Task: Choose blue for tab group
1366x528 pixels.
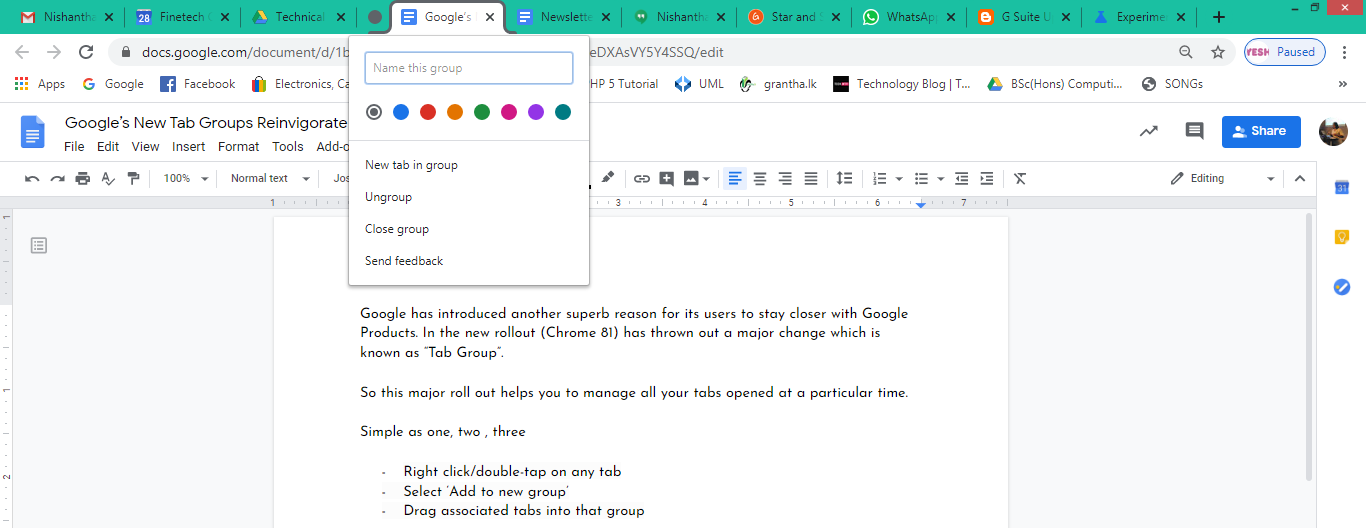Action: 401,113
